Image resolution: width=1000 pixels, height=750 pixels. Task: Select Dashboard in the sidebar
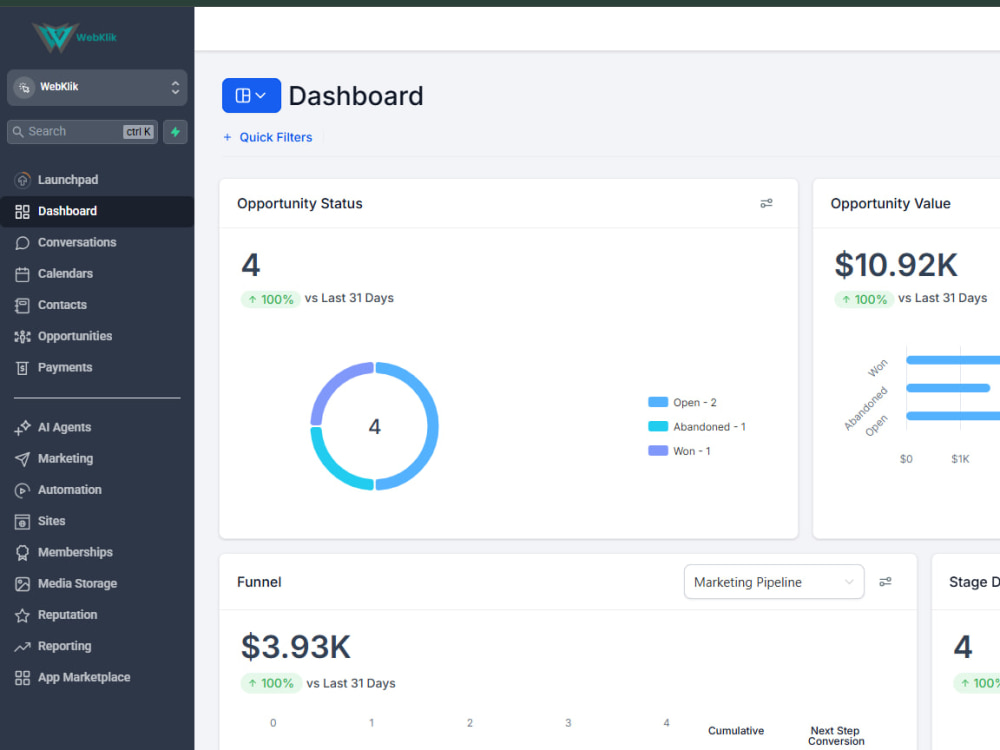97,211
